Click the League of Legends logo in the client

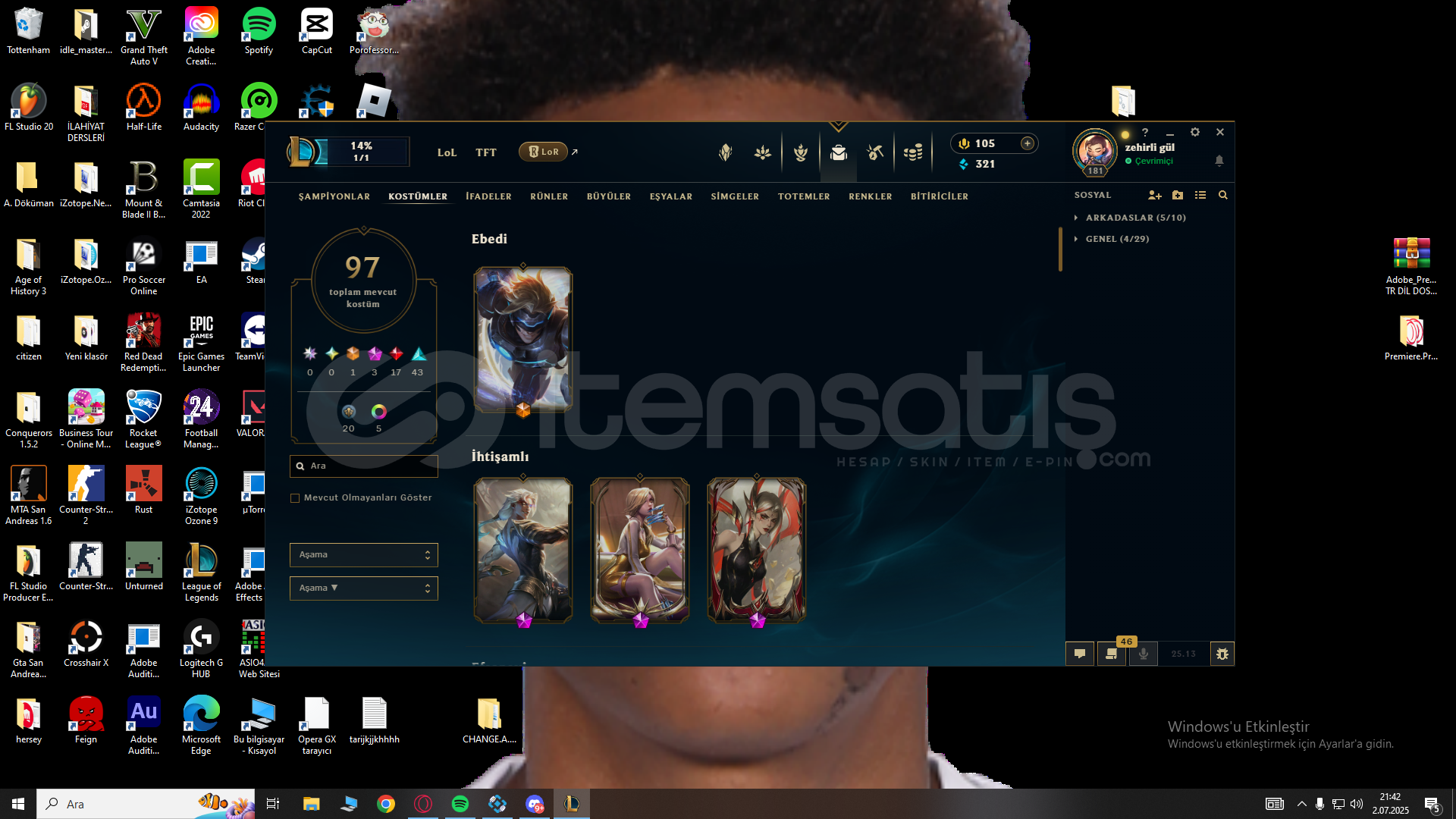pos(302,152)
